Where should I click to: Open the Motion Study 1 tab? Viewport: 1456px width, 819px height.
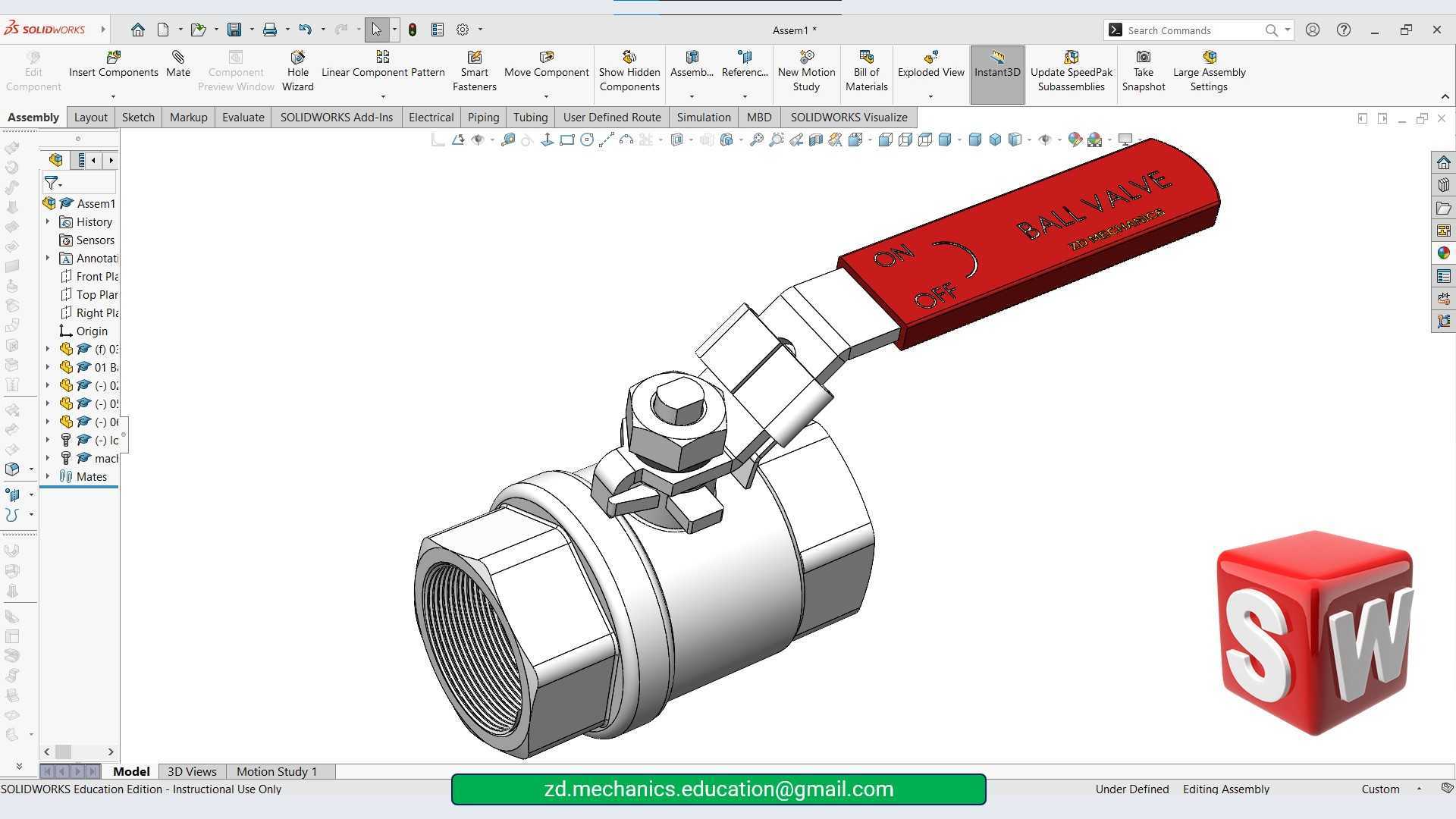[x=277, y=771]
